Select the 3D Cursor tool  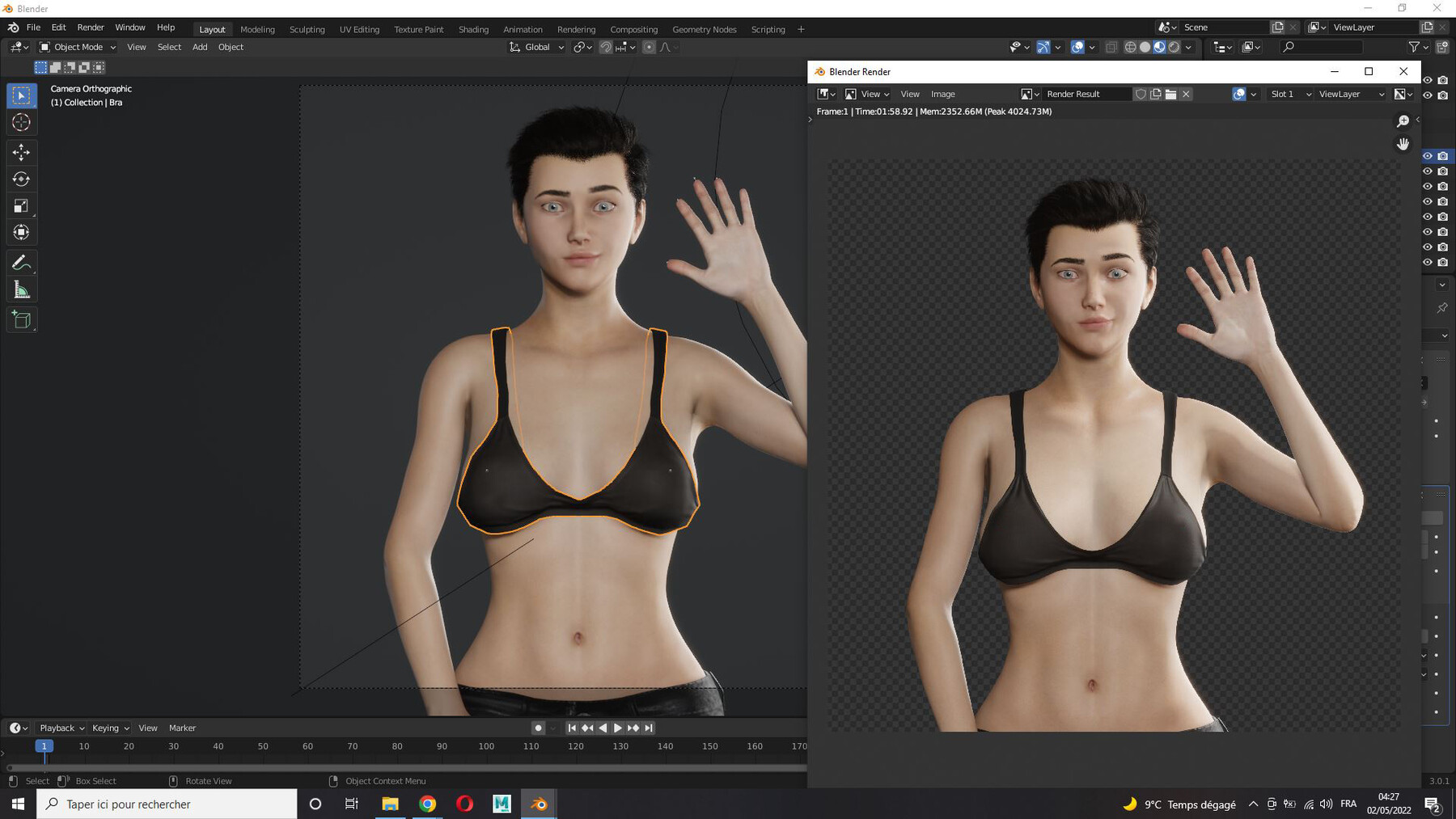click(22, 122)
